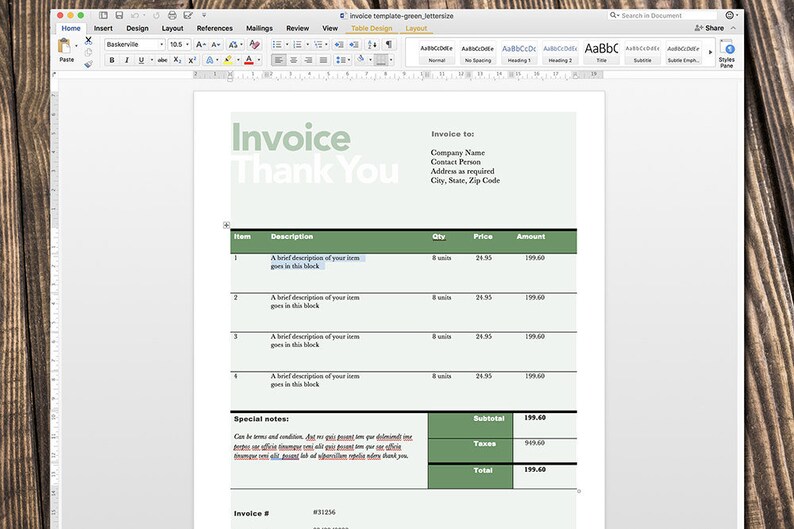Open the Styles Pane
The image size is (794, 529).
tap(727, 53)
